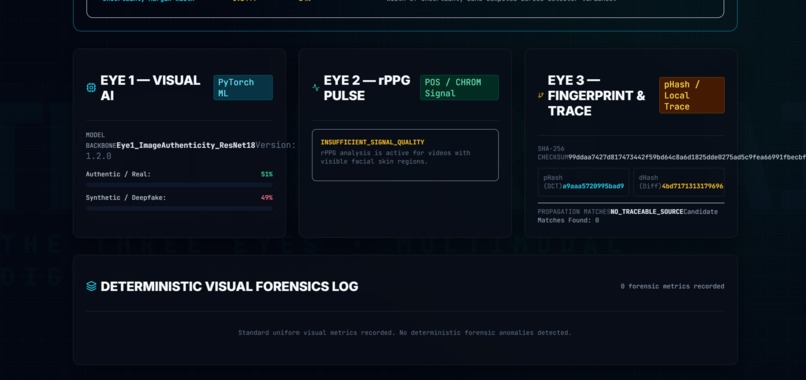Click the trace icon beside EYE 3 heading
Viewport: 806px width, 380px height.
(541, 95)
